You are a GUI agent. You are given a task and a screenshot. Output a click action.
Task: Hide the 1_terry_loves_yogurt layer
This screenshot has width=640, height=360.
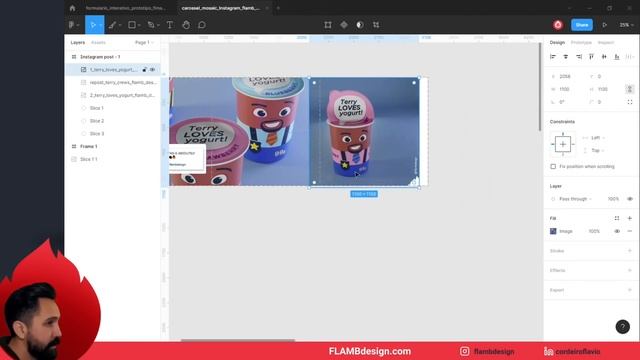point(153,70)
